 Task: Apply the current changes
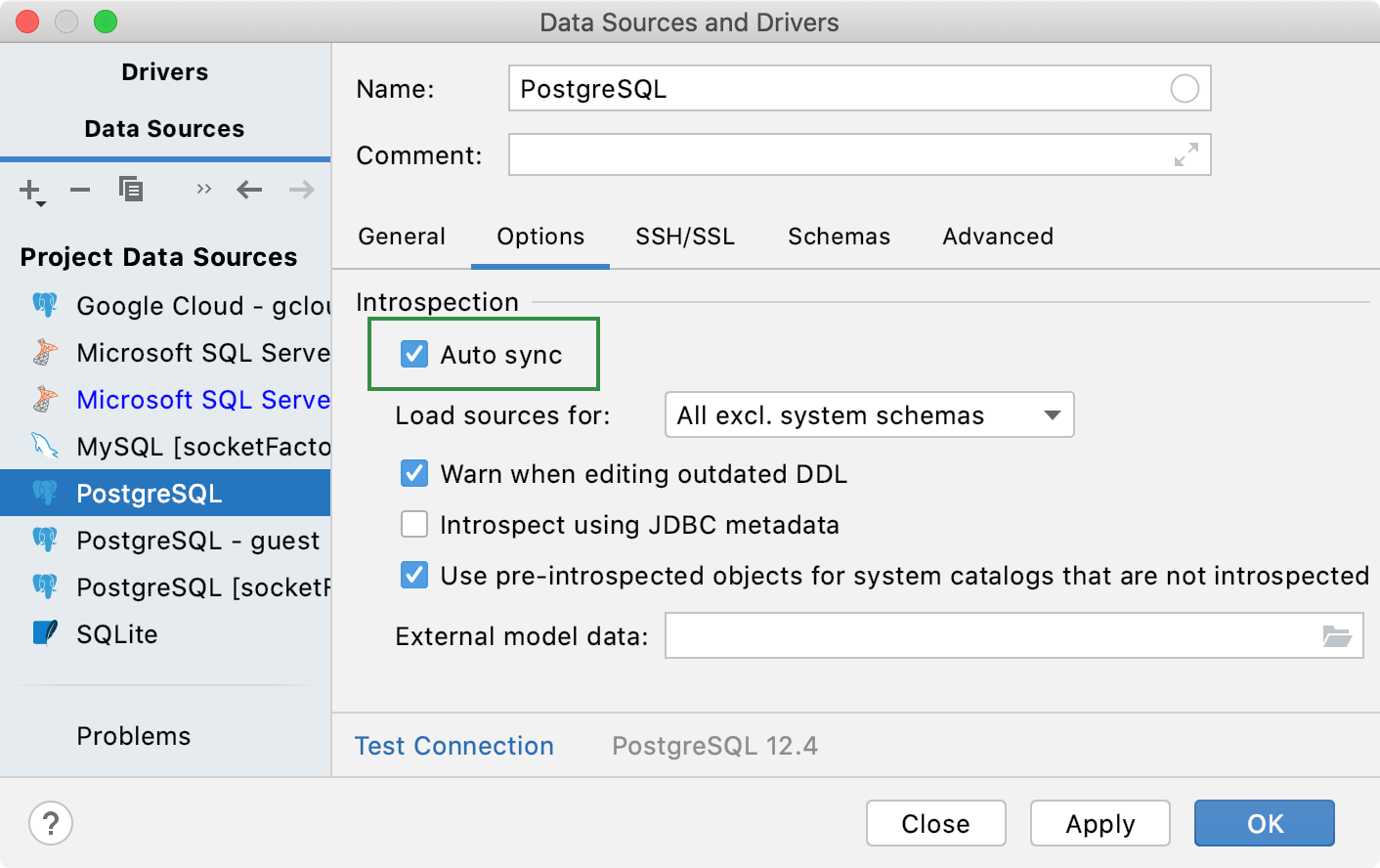point(1100,823)
